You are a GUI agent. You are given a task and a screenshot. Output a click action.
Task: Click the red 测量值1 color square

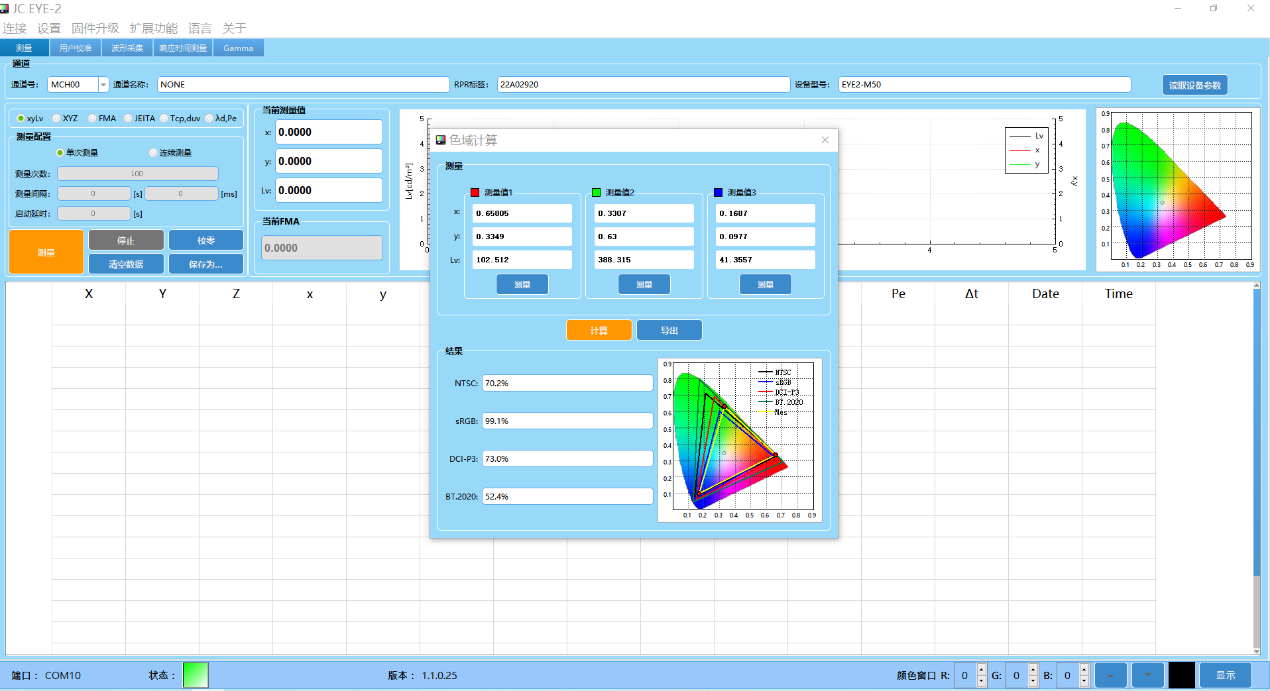pos(475,193)
